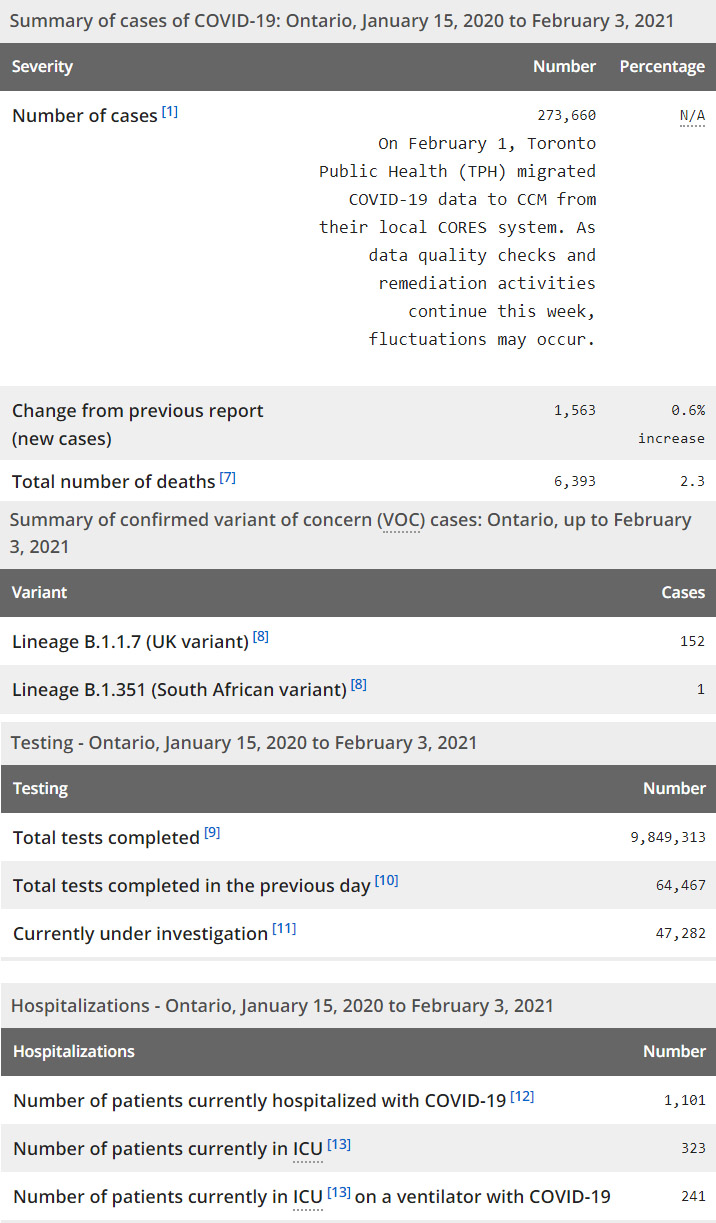Click the Severity column header
The image size is (716, 1223).
point(42,67)
